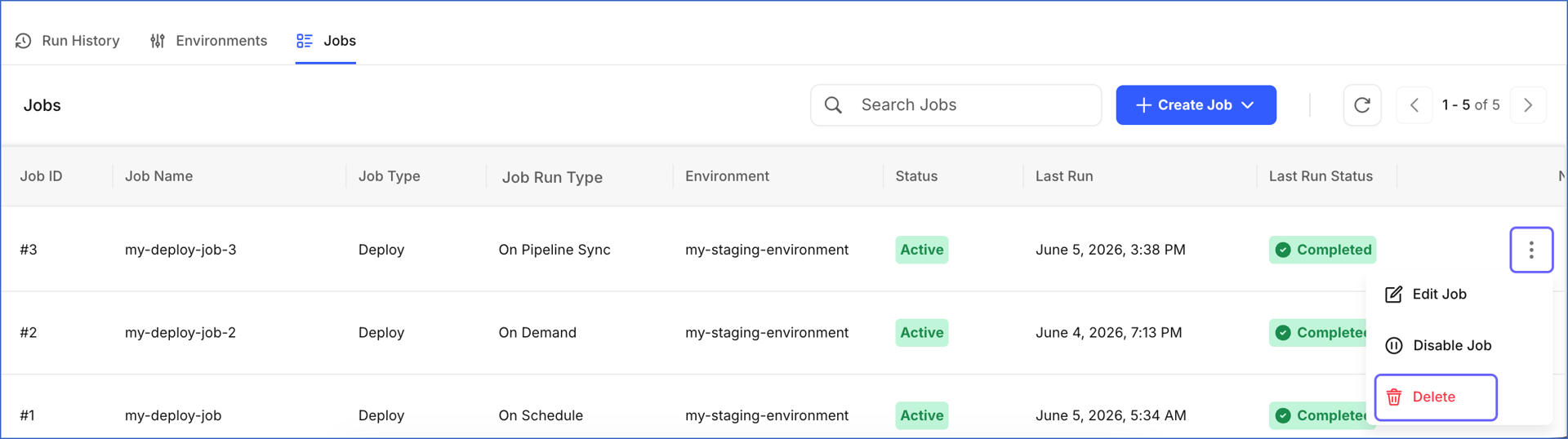Click Completed badge for my-deploy-job-3

tap(1322, 250)
